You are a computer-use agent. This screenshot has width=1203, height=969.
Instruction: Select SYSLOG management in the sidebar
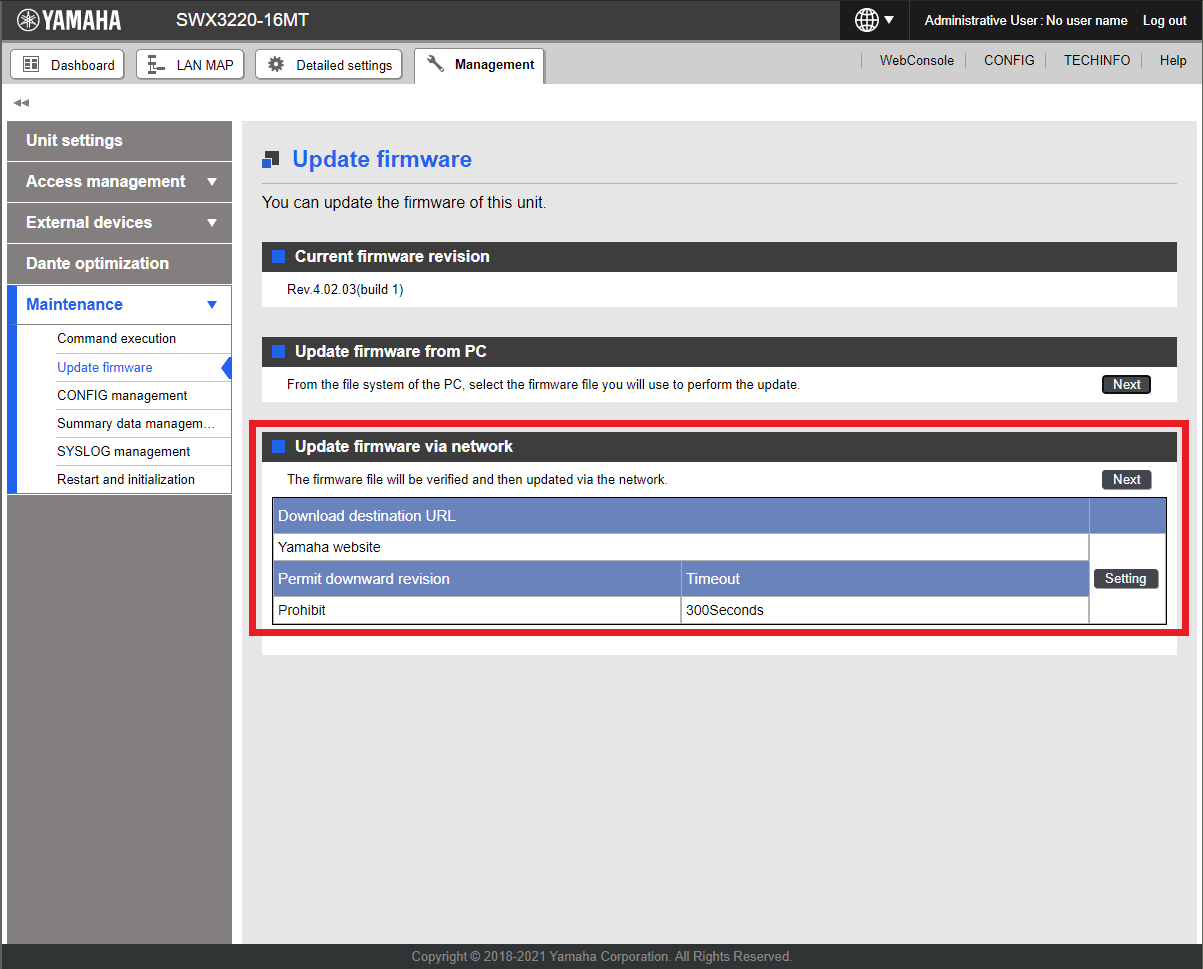tap(123, 451)
